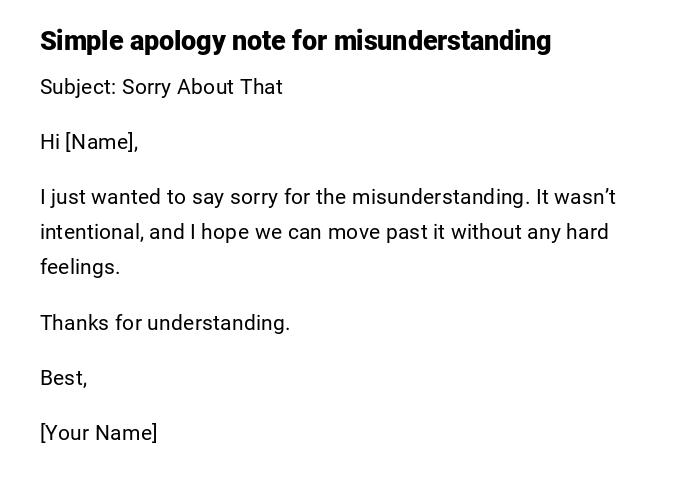Click the "Sorry About That" subject text
The image size is (700, 495).
point(203,87)
